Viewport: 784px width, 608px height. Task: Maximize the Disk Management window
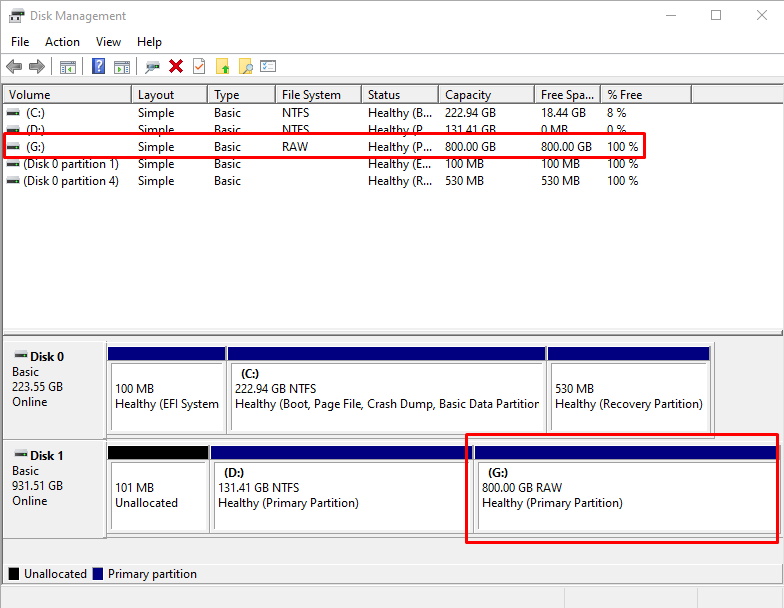[716, 16]
